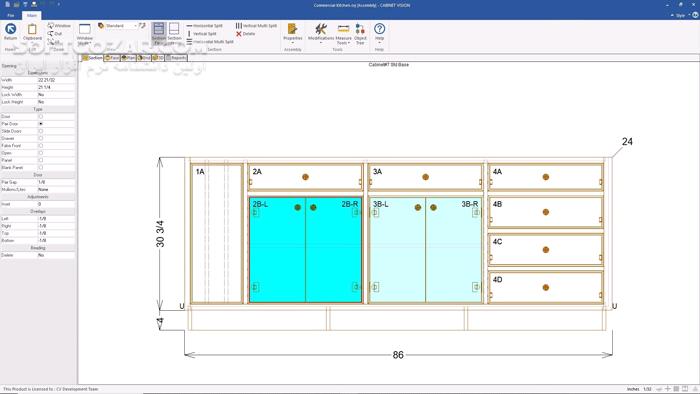Click the red Delete X icon
The width and height of the screenshot is (700, 394).
239,33
